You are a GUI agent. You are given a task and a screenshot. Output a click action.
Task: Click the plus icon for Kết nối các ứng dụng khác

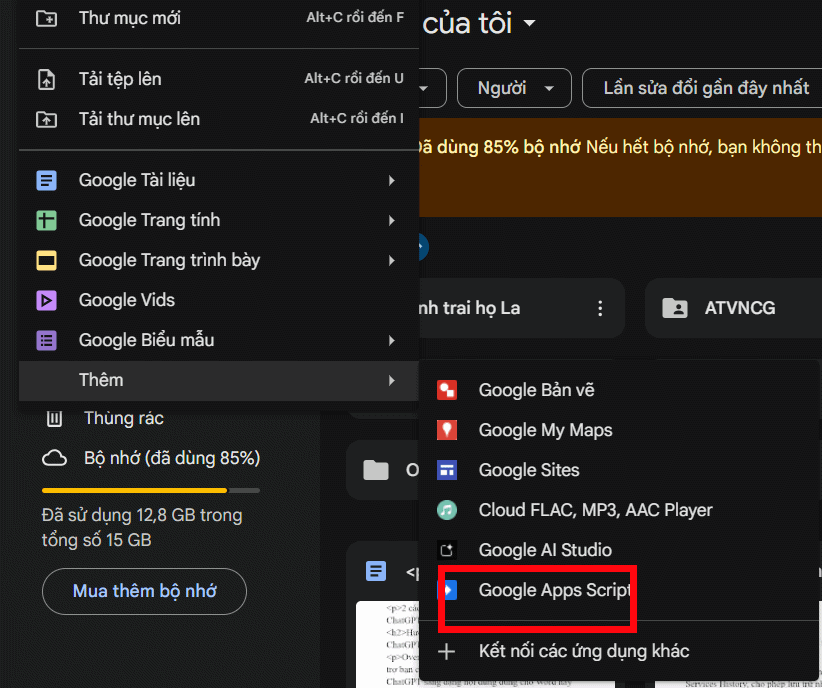(x=447, y=652)
